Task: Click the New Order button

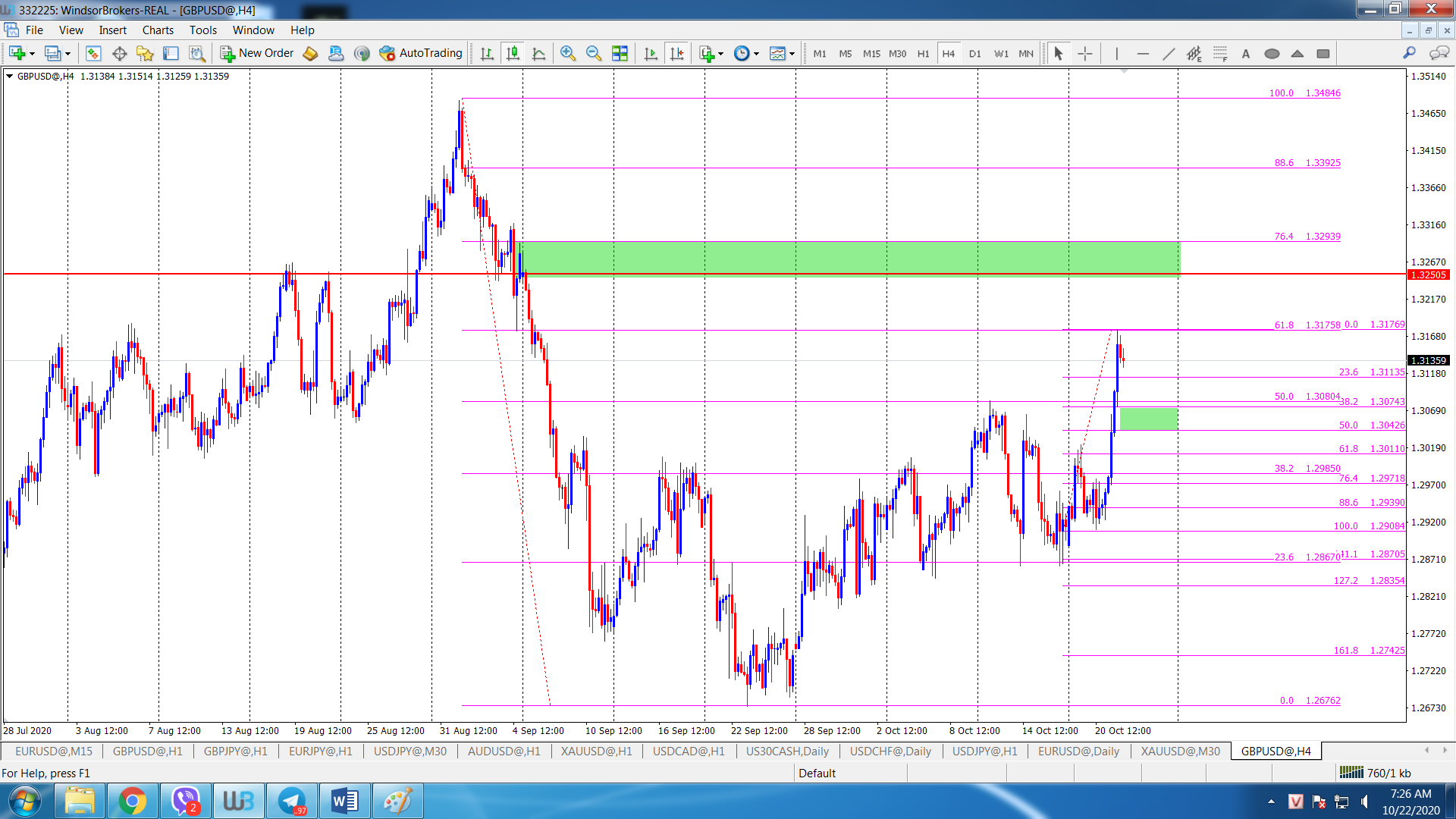Action: point(257,53)
